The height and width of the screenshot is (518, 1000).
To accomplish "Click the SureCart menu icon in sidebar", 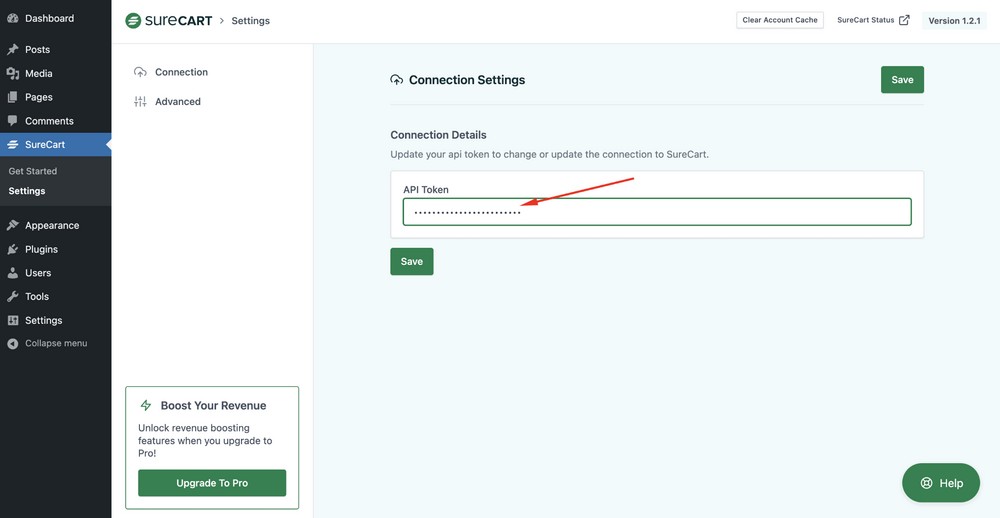I will point(13,145).
